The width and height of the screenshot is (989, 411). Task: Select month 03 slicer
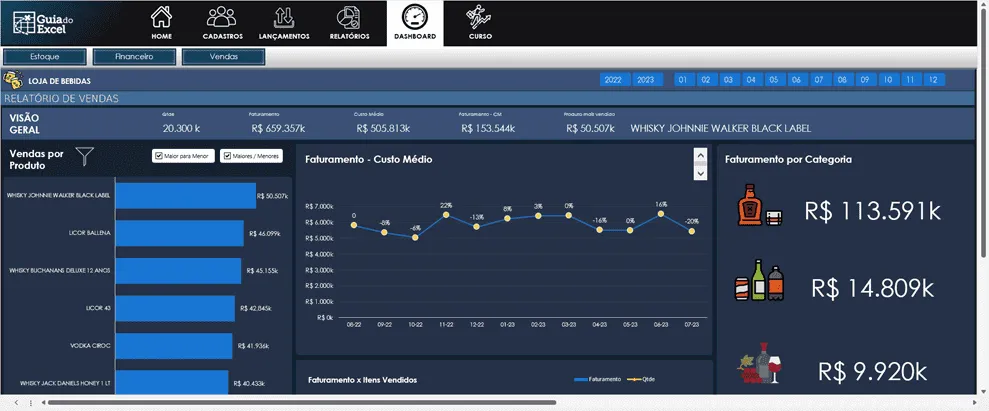[x=728, y=80]
